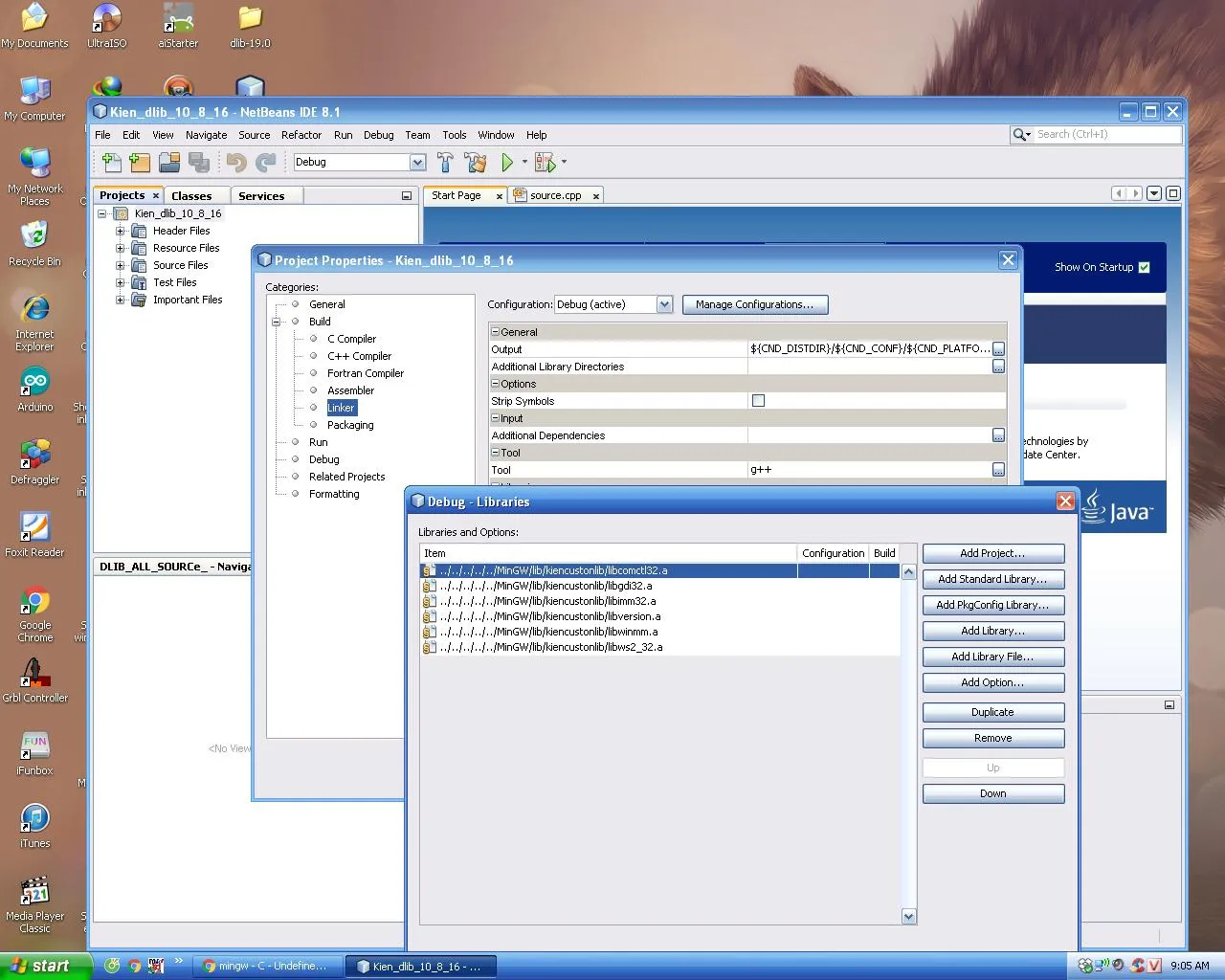This screenshot has height=980, width=1225.
Task: Select the libgdi32.a library entry
Action: pyautogui.click(x=546, y=586)
